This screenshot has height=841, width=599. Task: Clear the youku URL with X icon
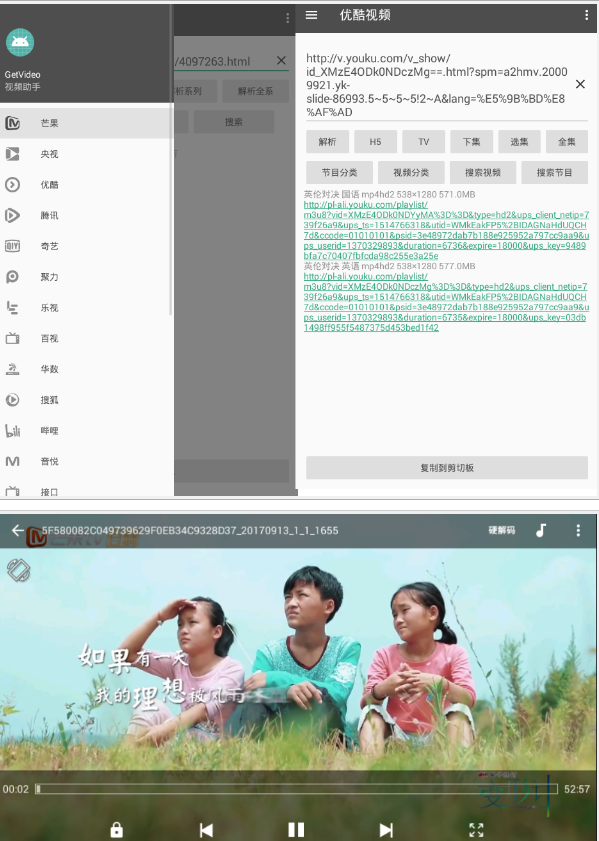[x=580, y=84]
